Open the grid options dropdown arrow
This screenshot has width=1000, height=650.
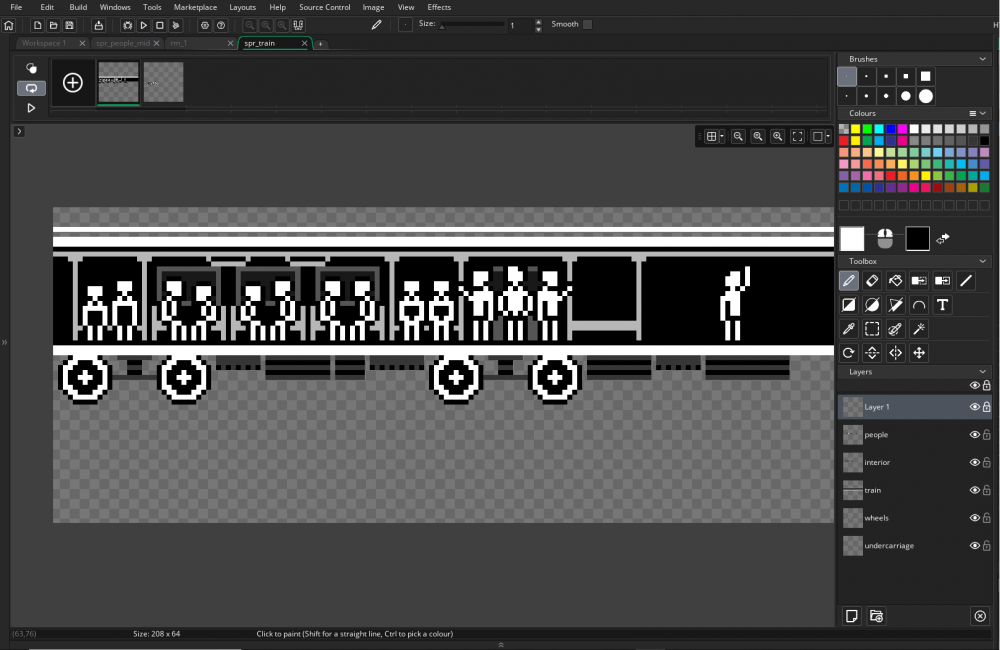click(x=721, y=137)
